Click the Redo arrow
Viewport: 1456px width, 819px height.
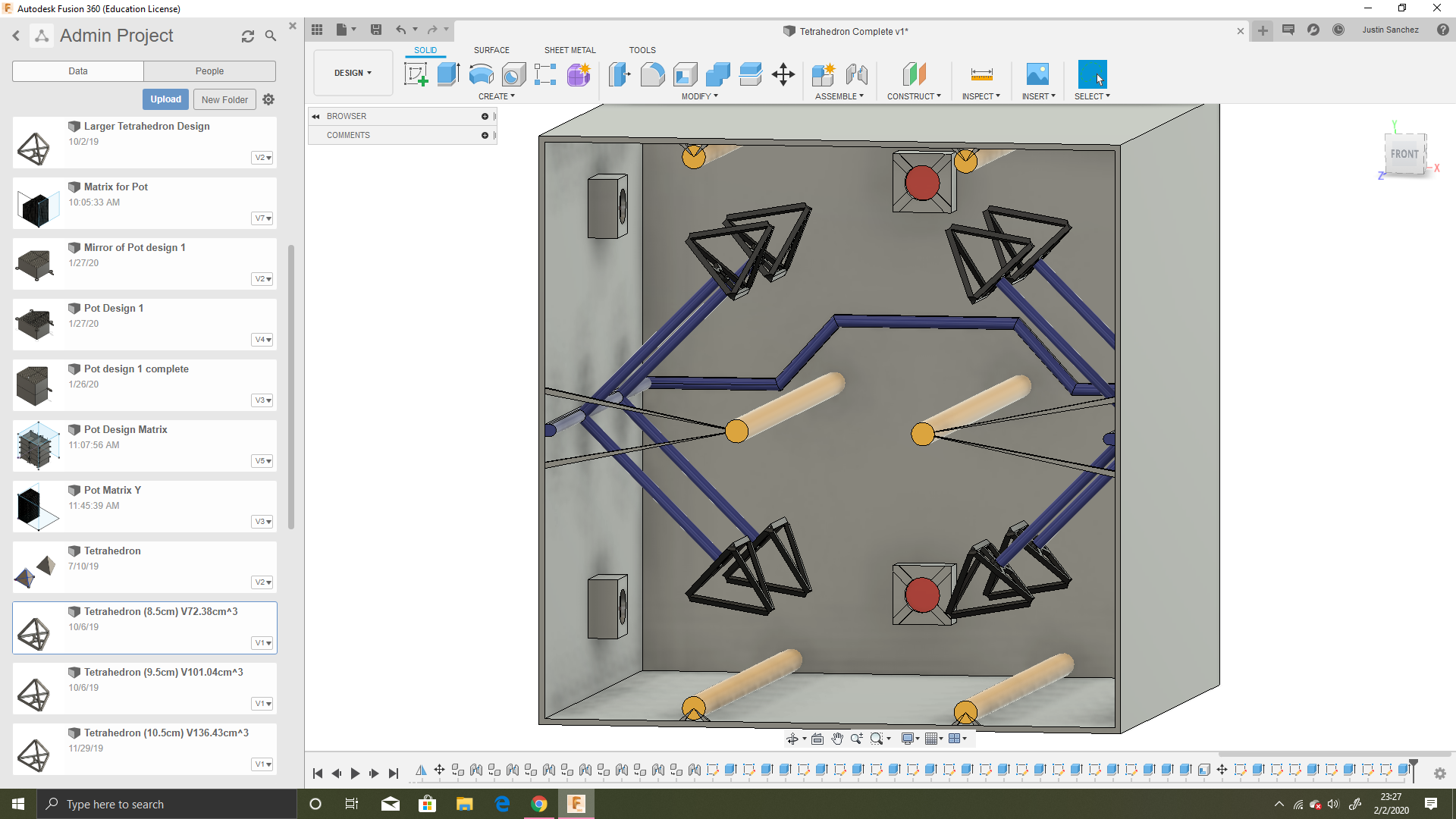click(432, 30)
